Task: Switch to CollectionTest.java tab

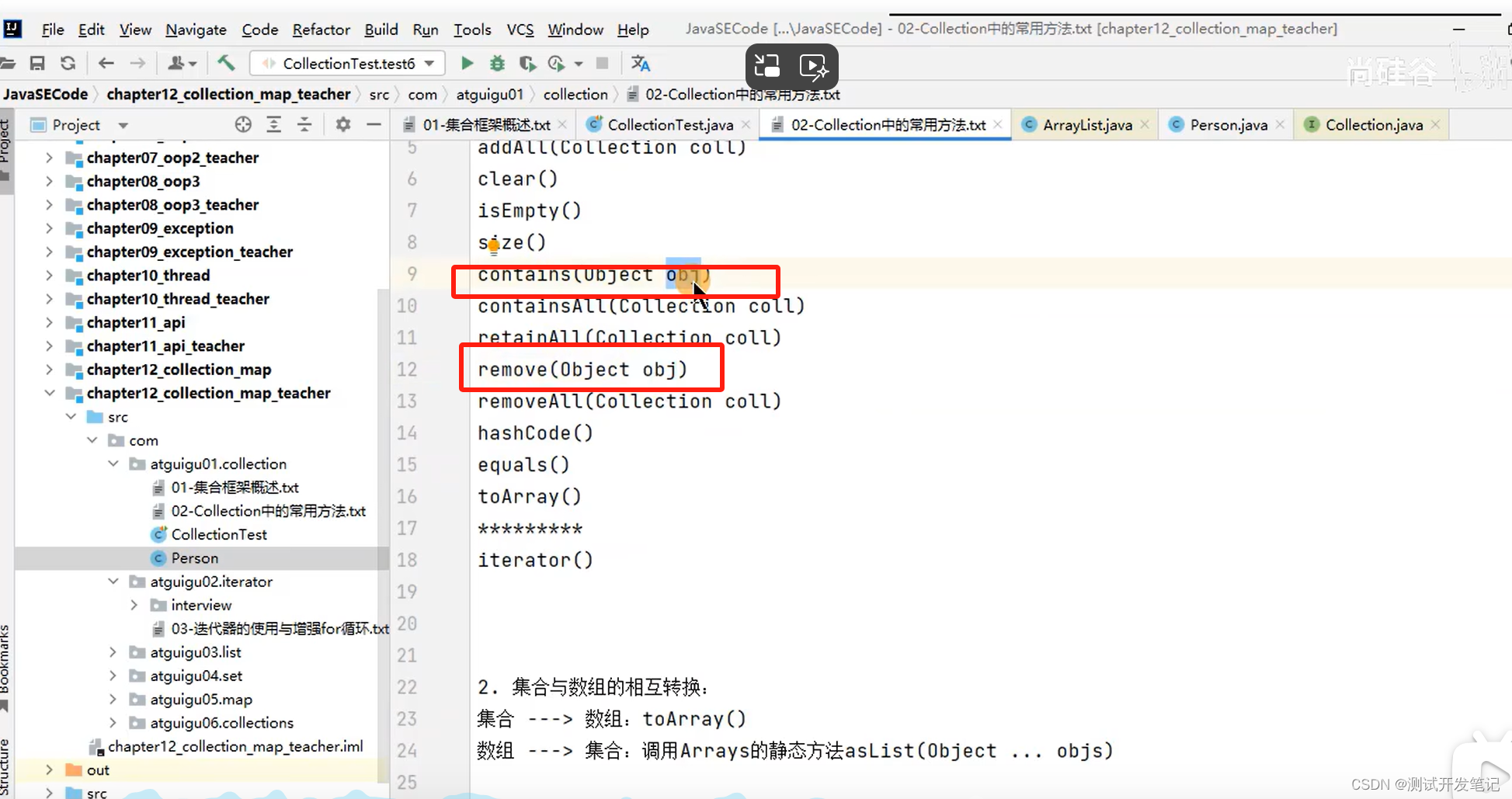Action: [669, 125]
